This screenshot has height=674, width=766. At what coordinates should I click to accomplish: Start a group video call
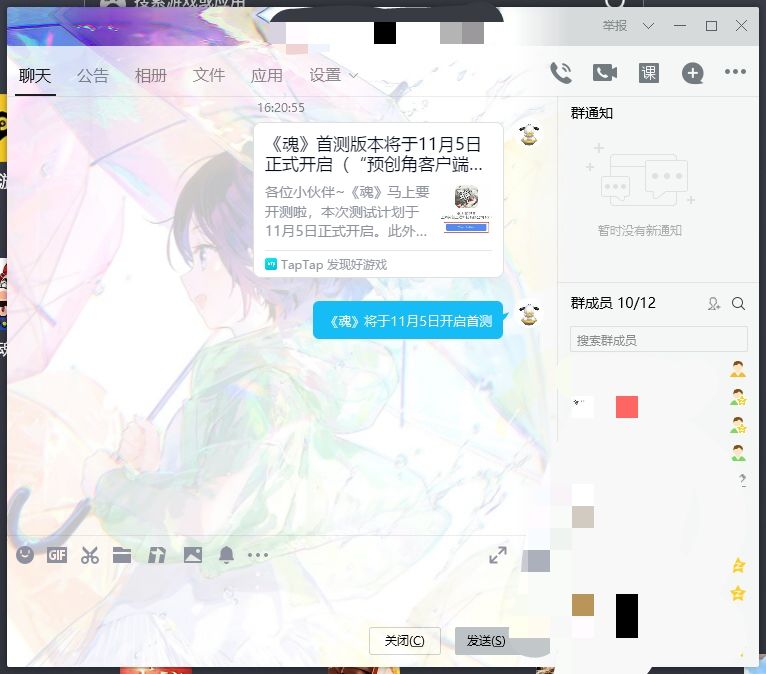[x=605, y=73]
